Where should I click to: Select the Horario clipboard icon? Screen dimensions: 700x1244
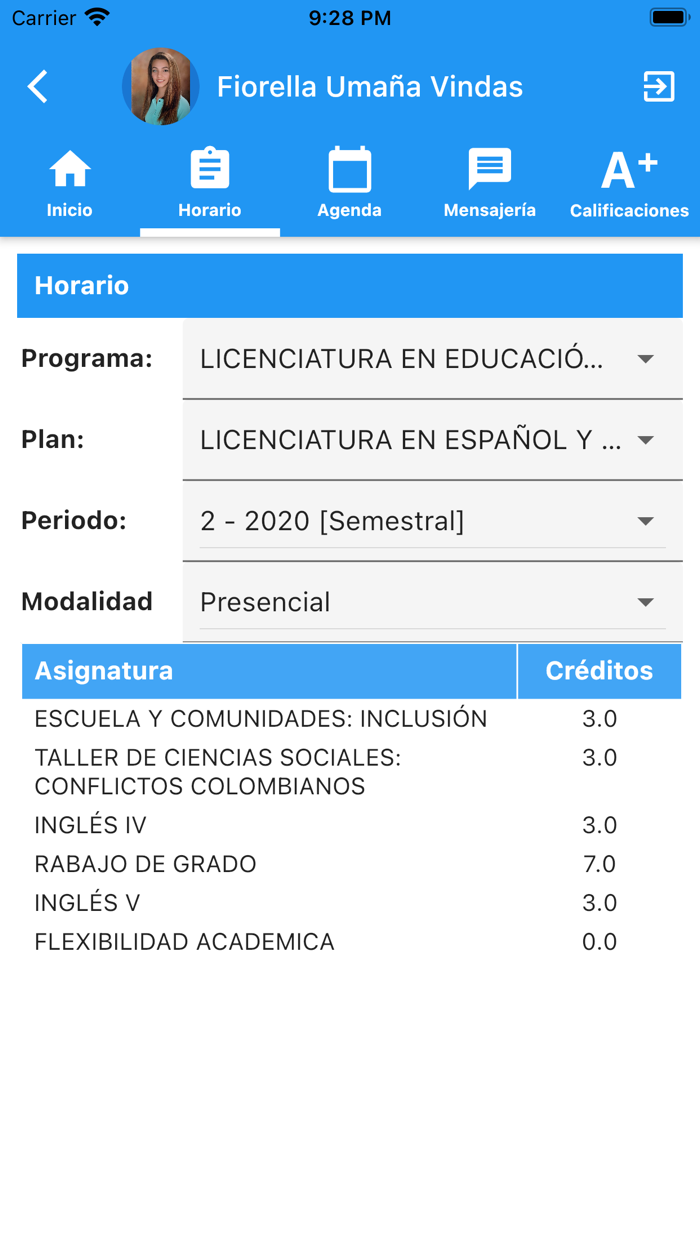(210, 170)
